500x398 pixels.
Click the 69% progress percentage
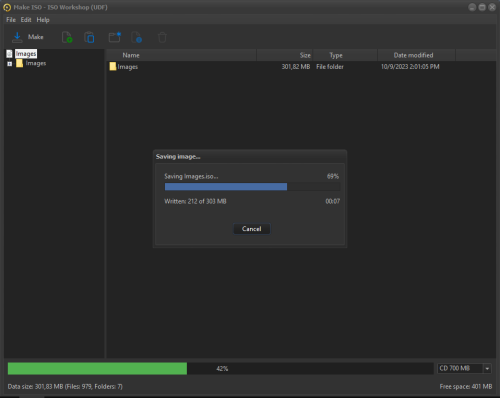[x=333, y=176]
